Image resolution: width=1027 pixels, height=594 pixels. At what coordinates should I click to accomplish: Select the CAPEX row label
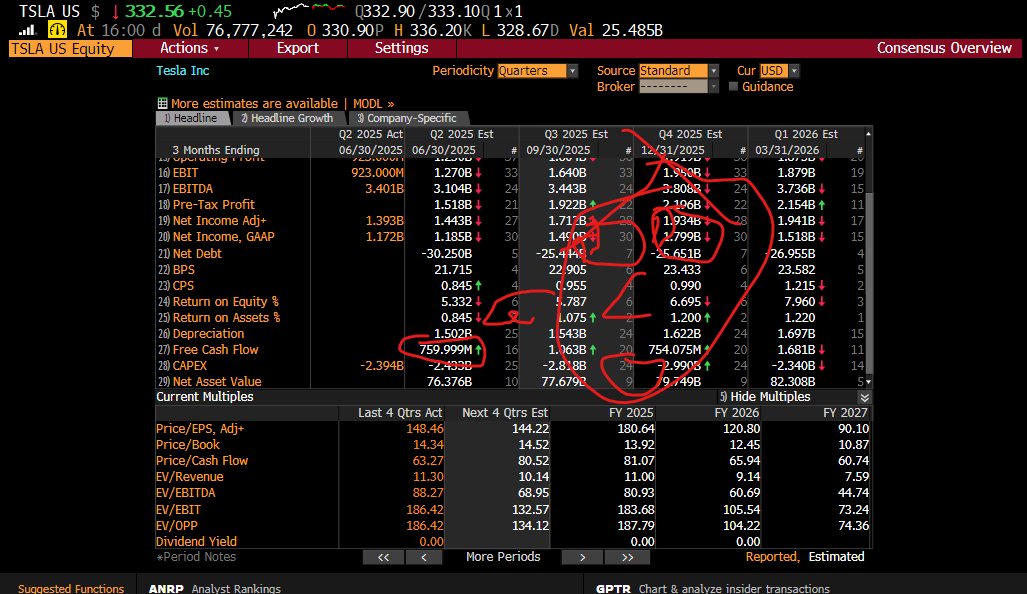[189, 365]
